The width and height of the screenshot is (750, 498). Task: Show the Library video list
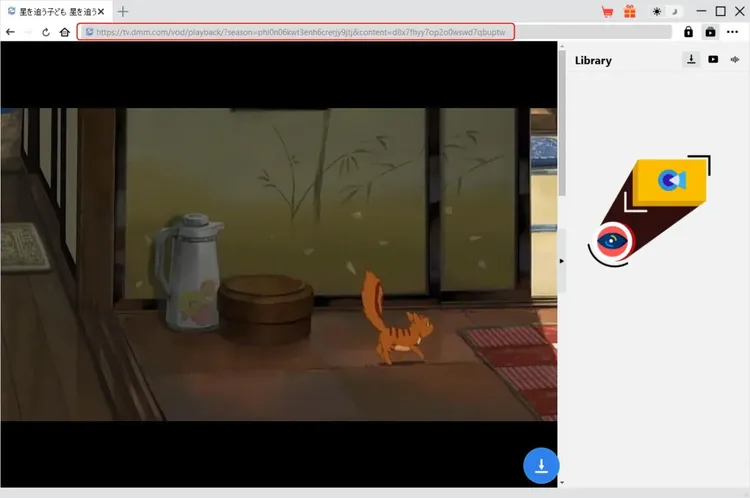coord(713,60)
